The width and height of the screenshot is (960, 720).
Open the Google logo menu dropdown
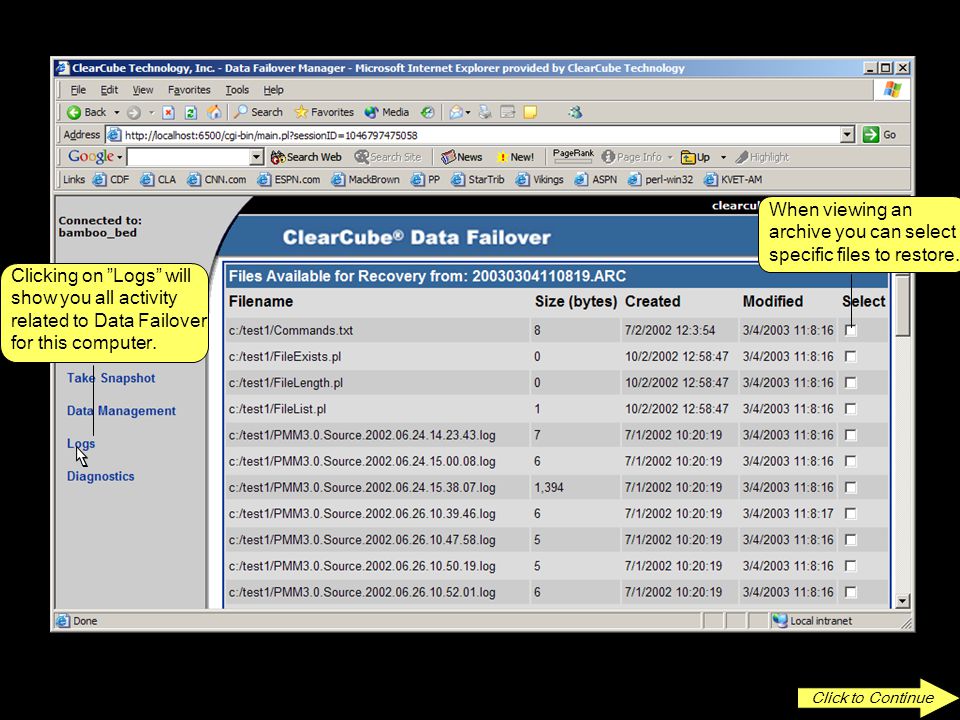[x=120, y=157]
